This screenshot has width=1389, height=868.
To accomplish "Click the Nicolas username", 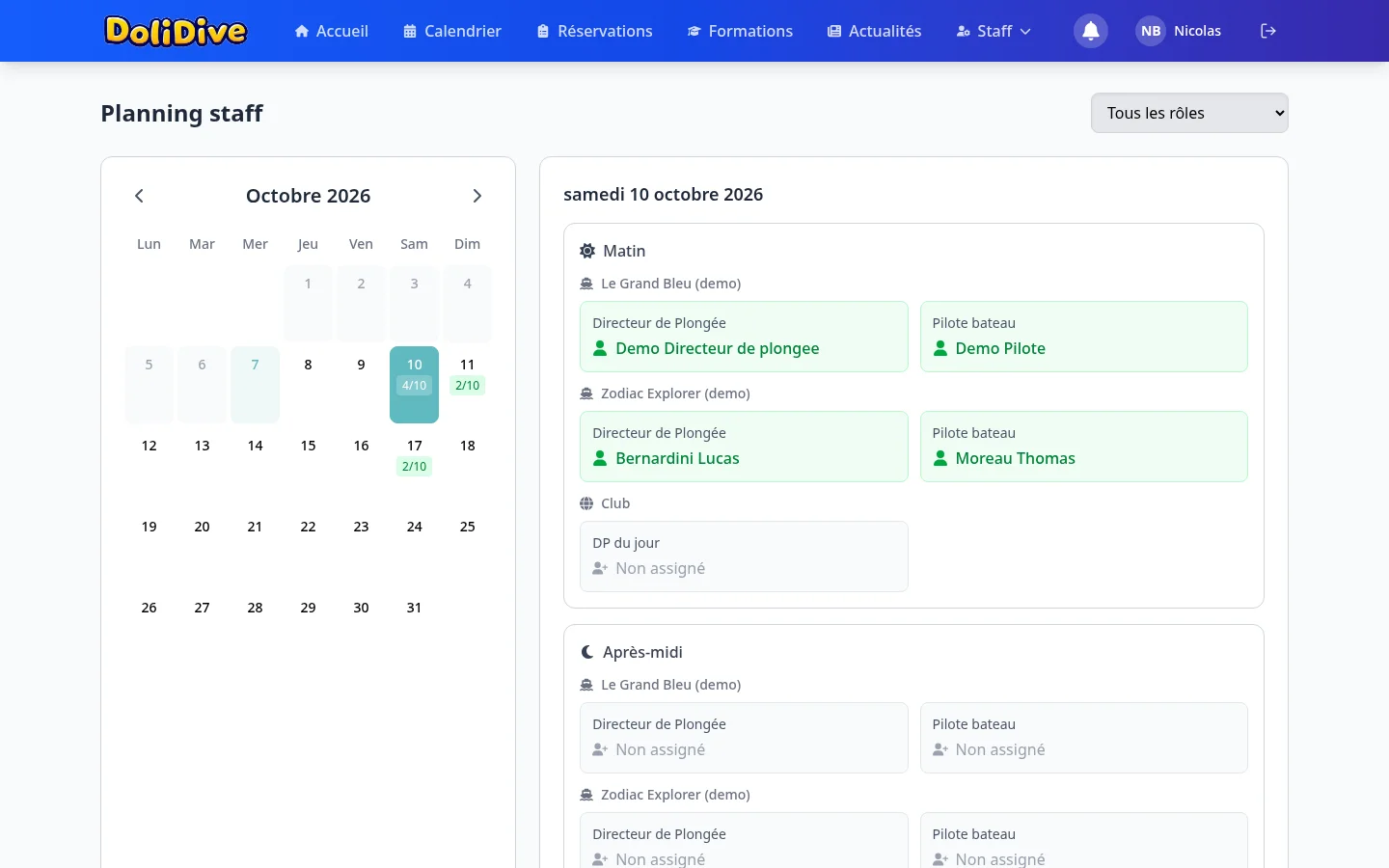I will click(x=1197, y=31).
